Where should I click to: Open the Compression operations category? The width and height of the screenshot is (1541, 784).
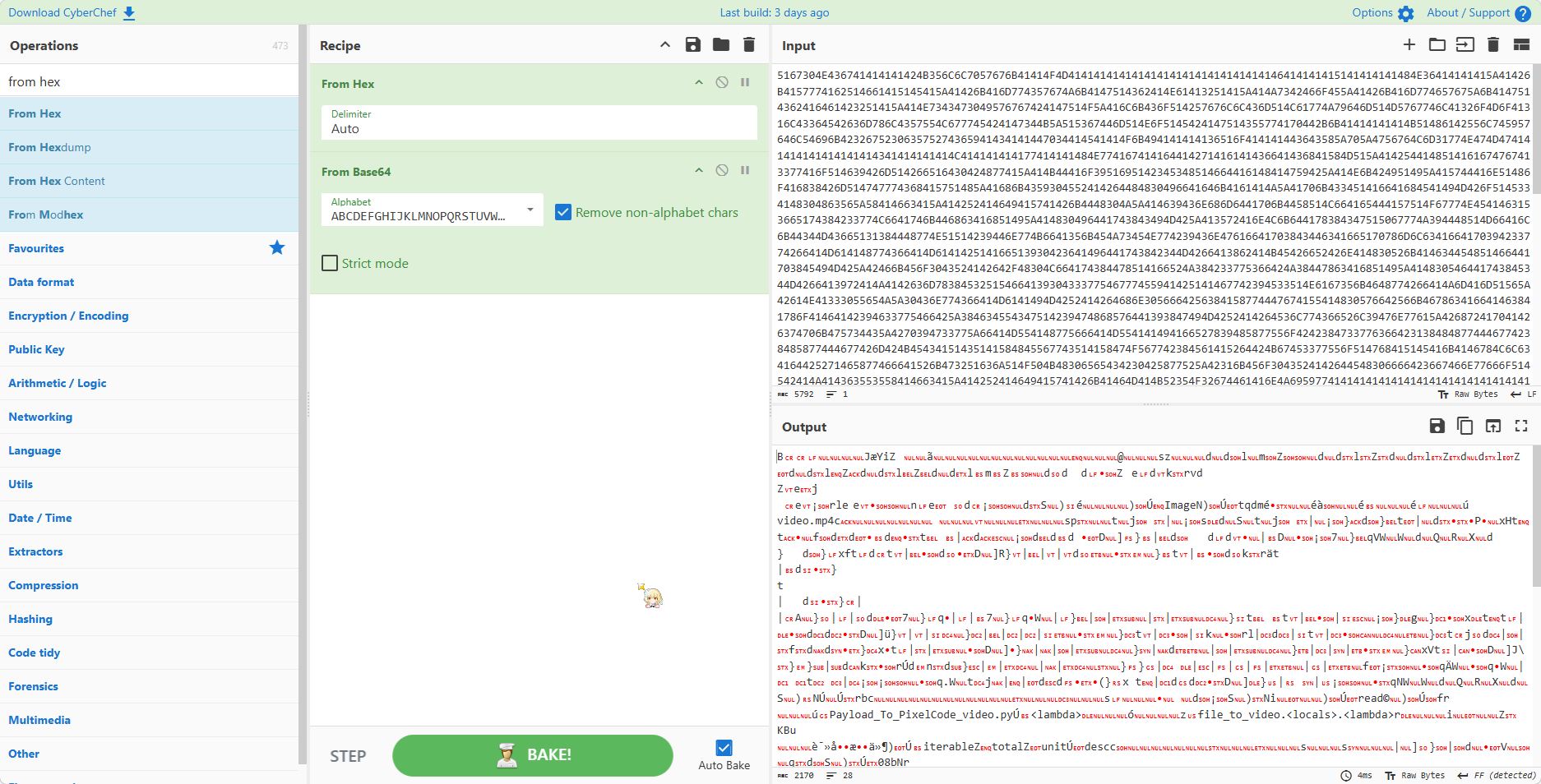pos(44,585)
